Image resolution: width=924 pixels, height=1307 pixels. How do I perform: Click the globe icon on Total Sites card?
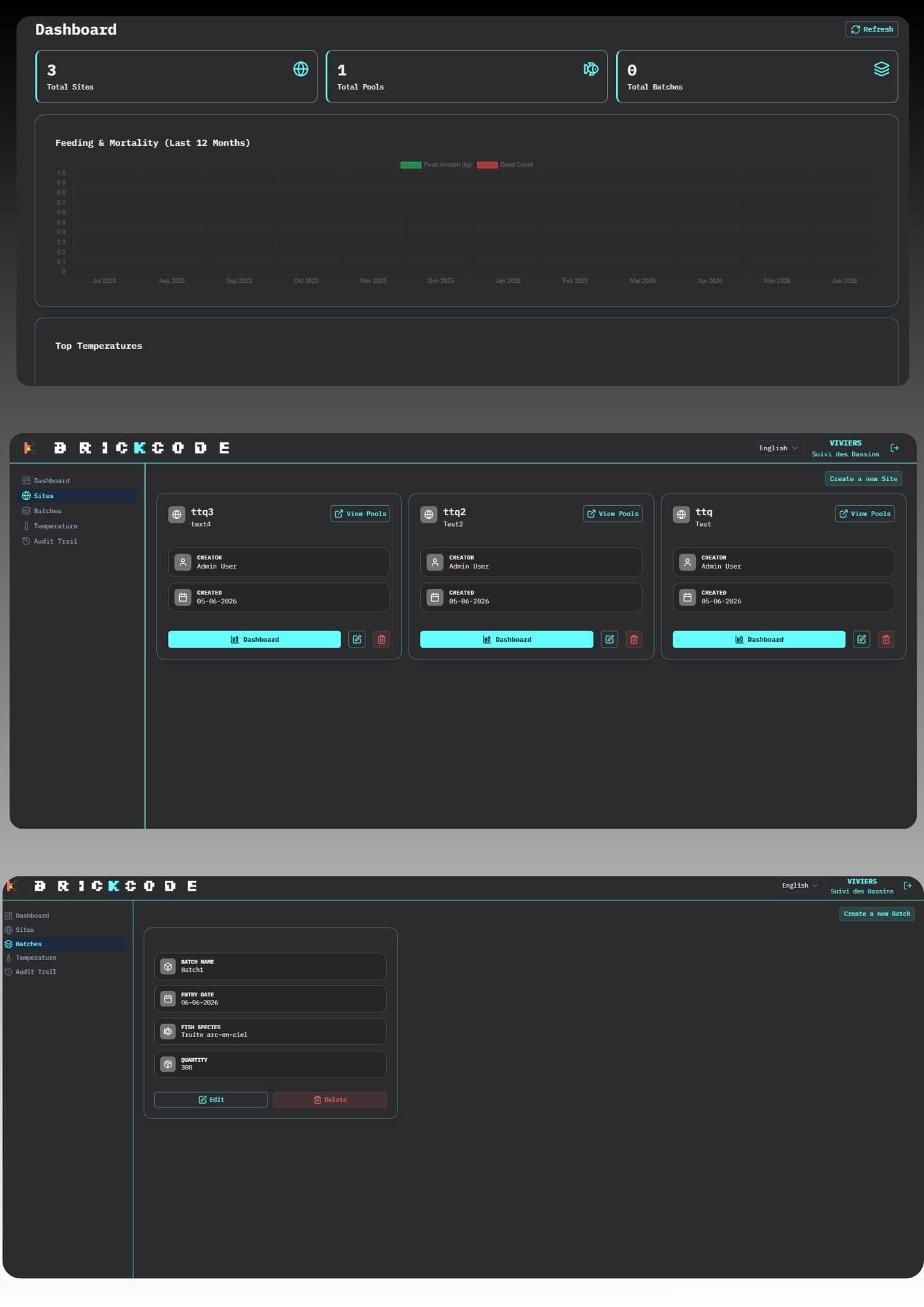tap(301, 69)
